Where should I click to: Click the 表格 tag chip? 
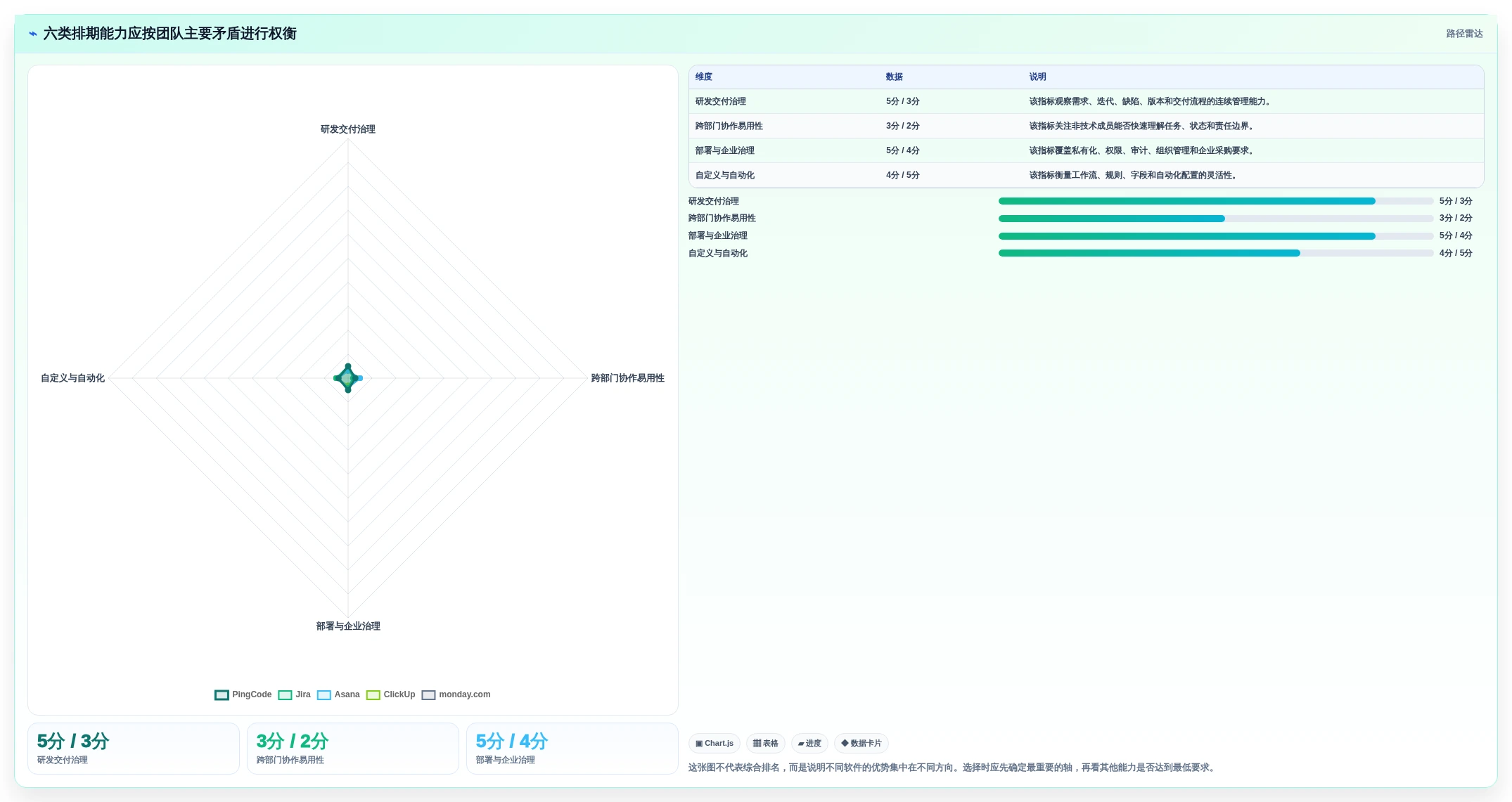click(766, 744)
